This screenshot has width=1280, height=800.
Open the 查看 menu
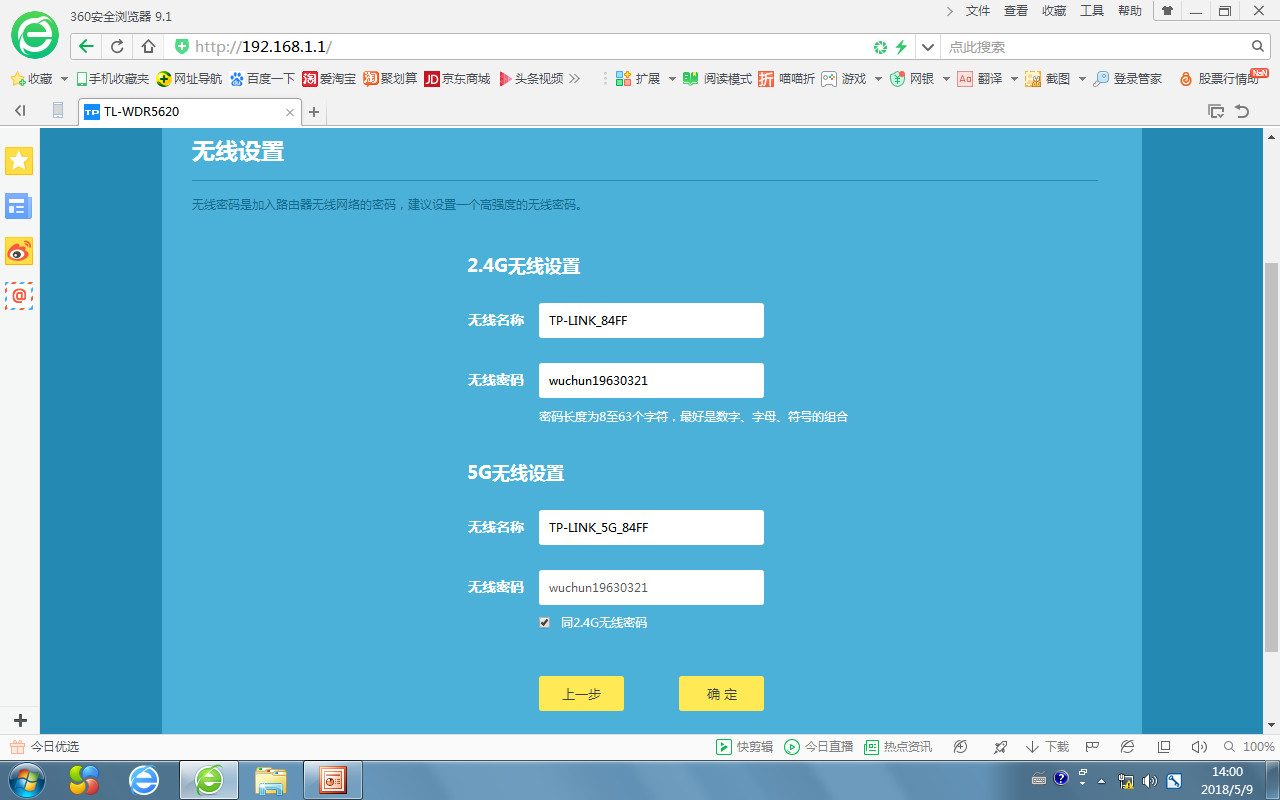pyautogui.click(x=1015, y=11)
